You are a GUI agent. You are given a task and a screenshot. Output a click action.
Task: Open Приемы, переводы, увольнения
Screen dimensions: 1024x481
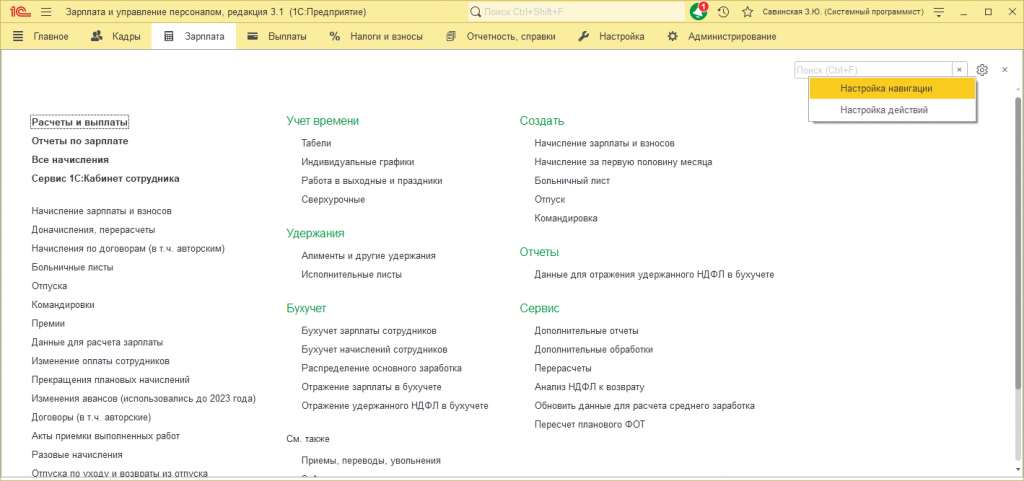tap(371, 461)
